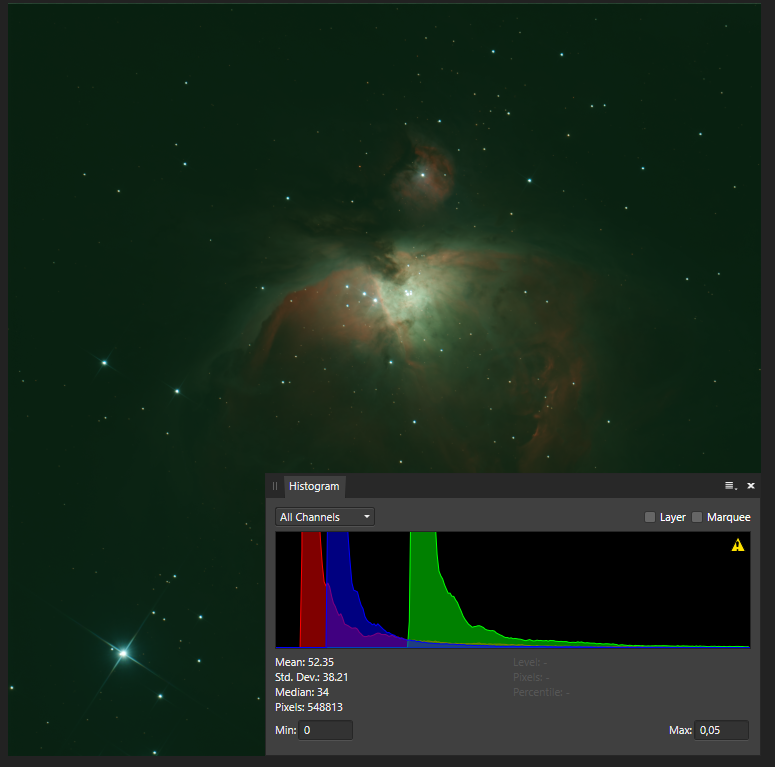Enable the Marquee checkbox
The image size is (775, 767).
click(697, 517)
